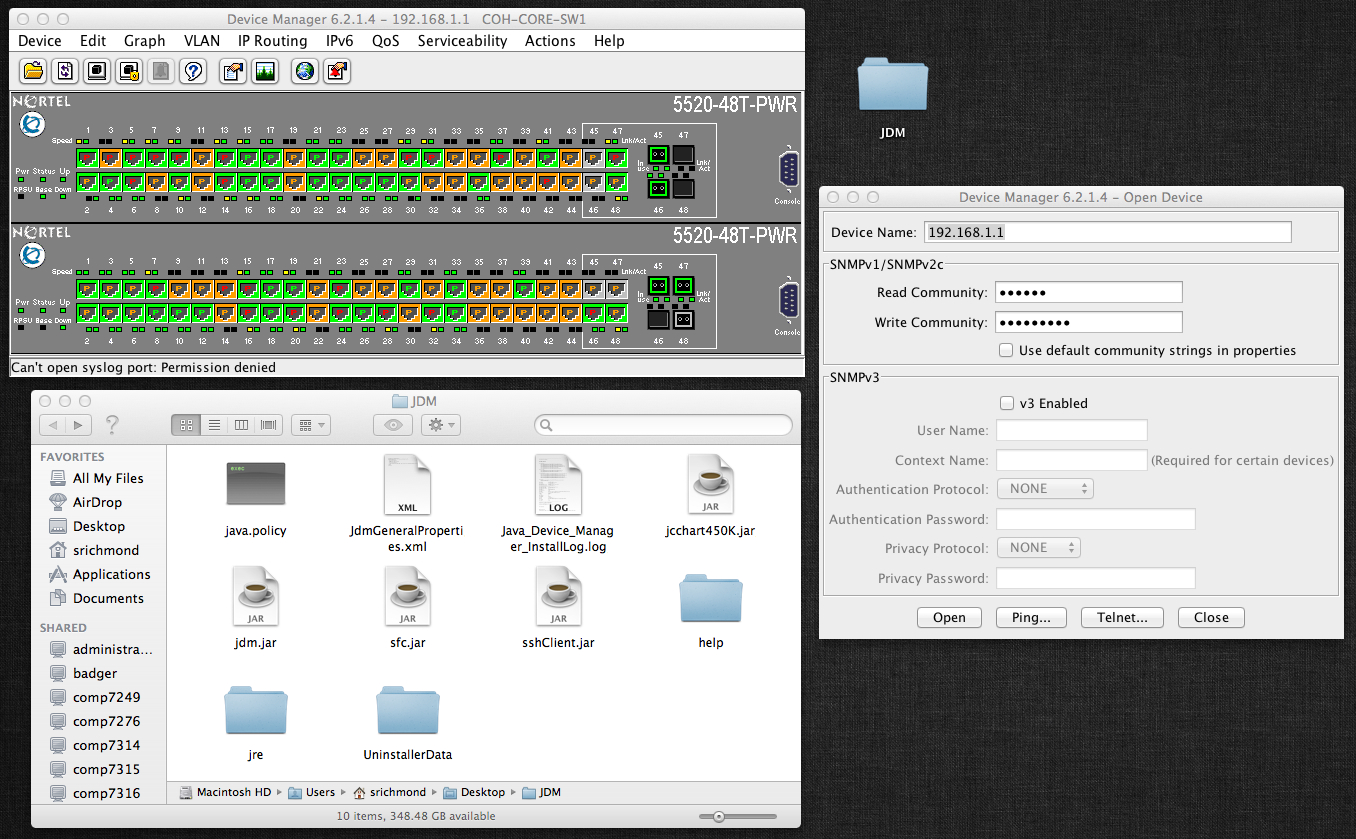Switch Finder to Cover Flow view
The width and height of the screenshot is (1356, 839).
[x=269, y=425]
